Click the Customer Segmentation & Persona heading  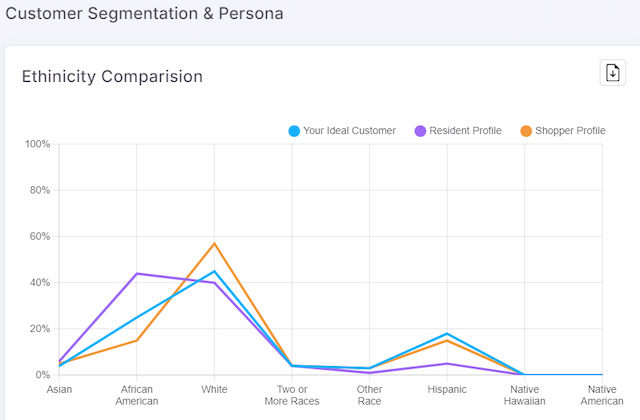pyautogui.click(x=144, y=13)
